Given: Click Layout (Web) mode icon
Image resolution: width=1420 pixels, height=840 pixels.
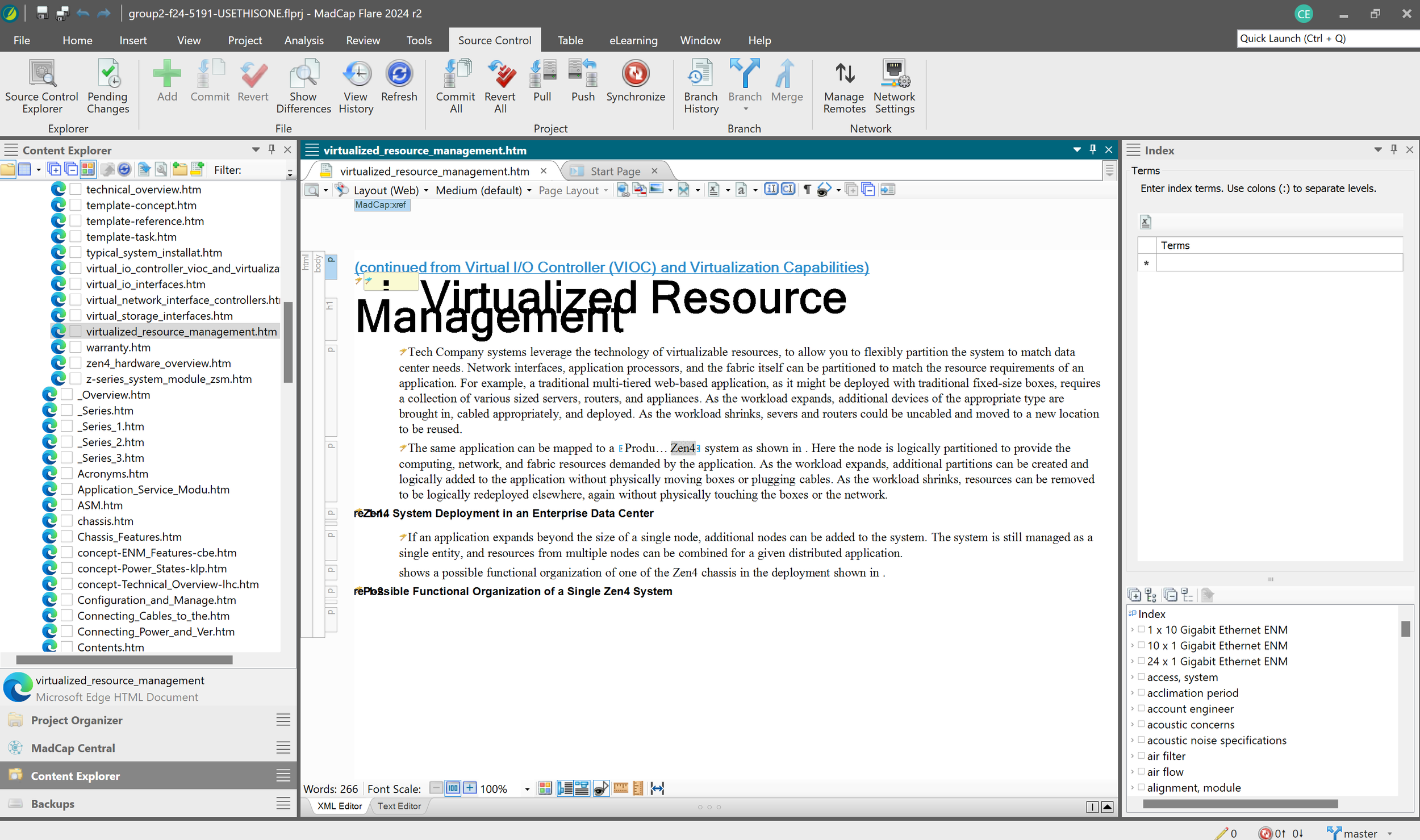Looking at the screenshot, I should 341,190.
